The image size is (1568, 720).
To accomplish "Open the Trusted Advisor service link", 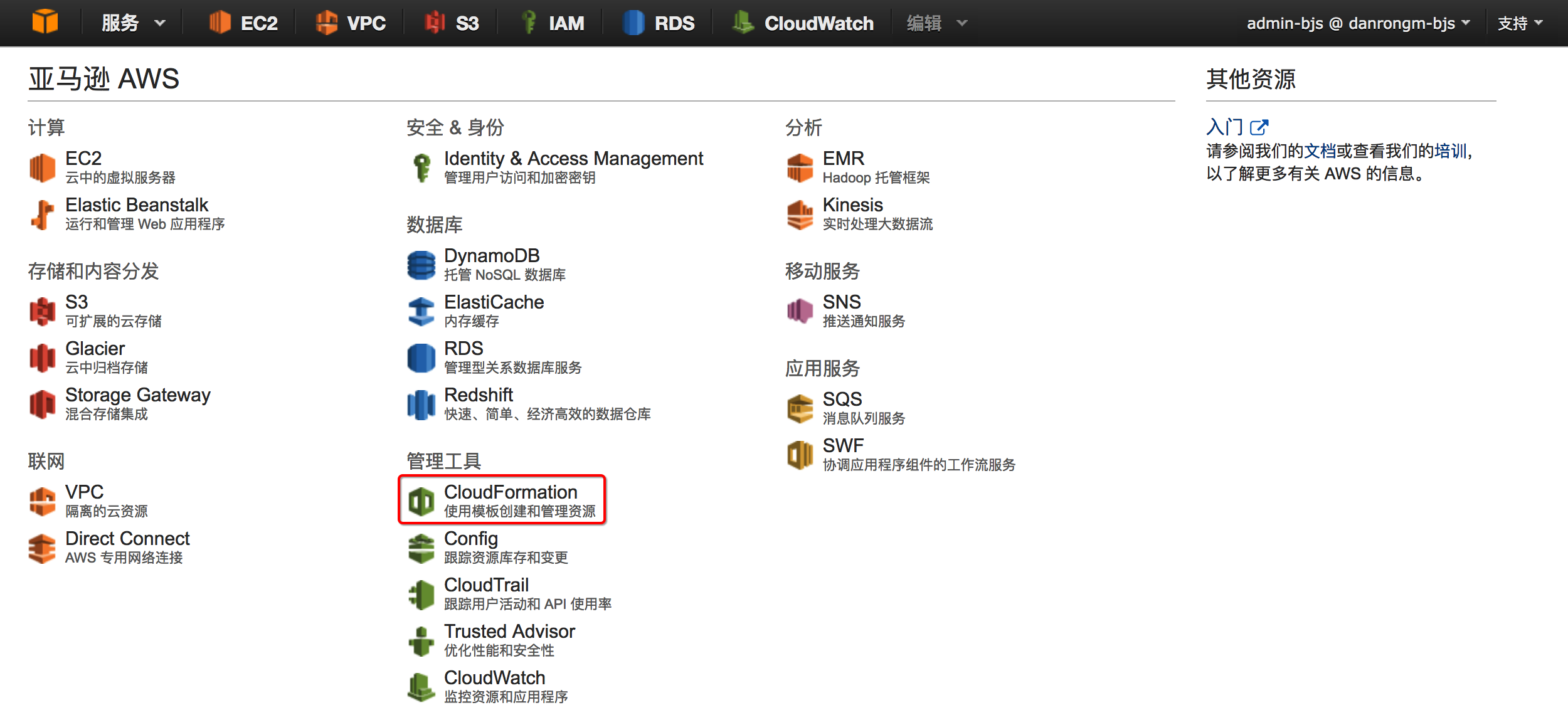I will pos(509,632).
